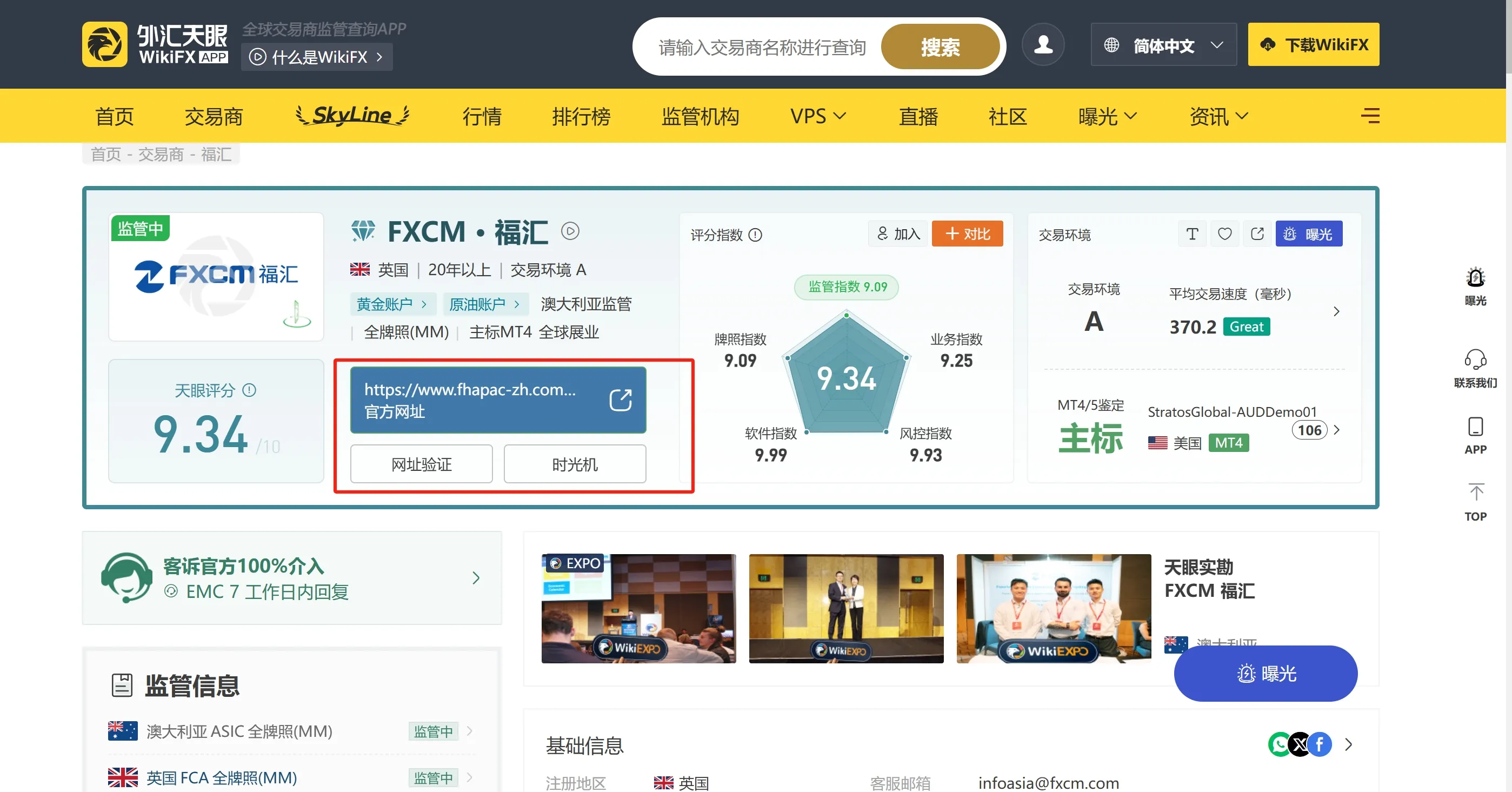Click 交易商 in breadcrumb

point(161,154)
